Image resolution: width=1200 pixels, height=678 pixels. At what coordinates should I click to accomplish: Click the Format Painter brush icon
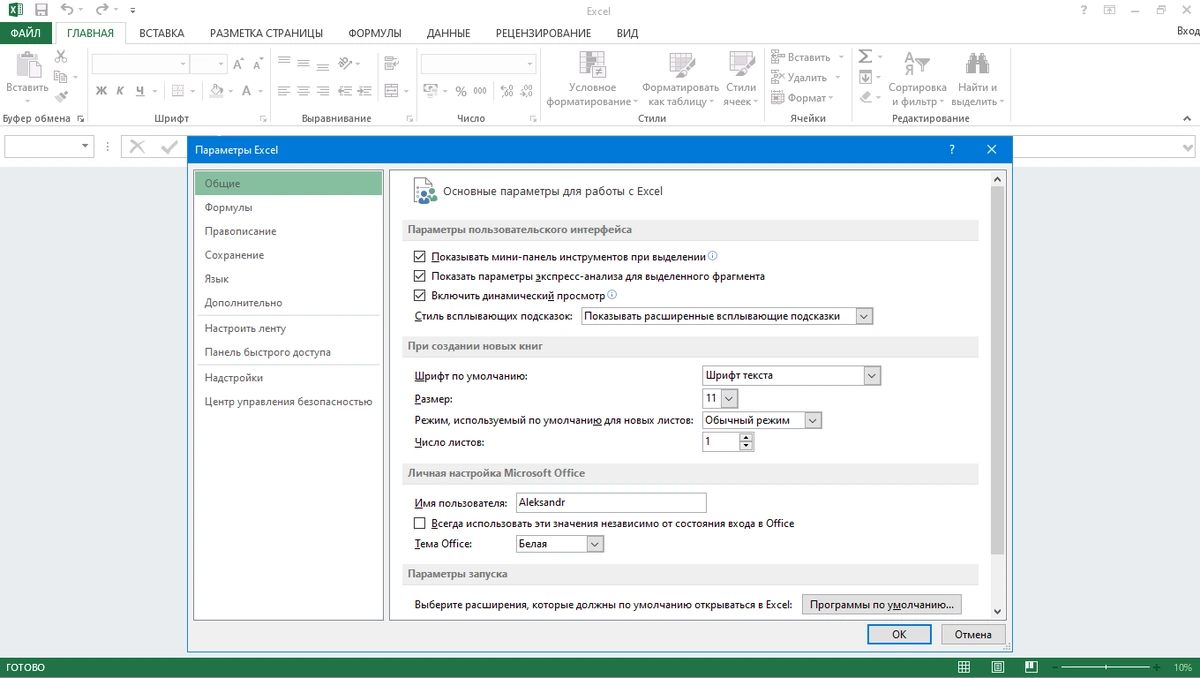(61, 96)
